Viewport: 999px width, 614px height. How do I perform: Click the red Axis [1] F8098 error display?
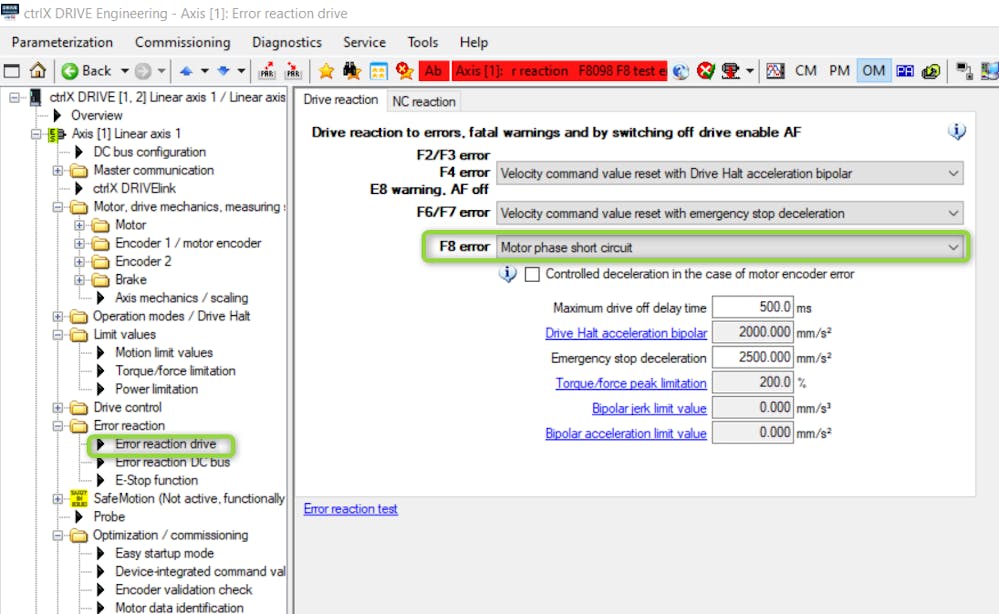pyautogui.click(x=559, y=71)
